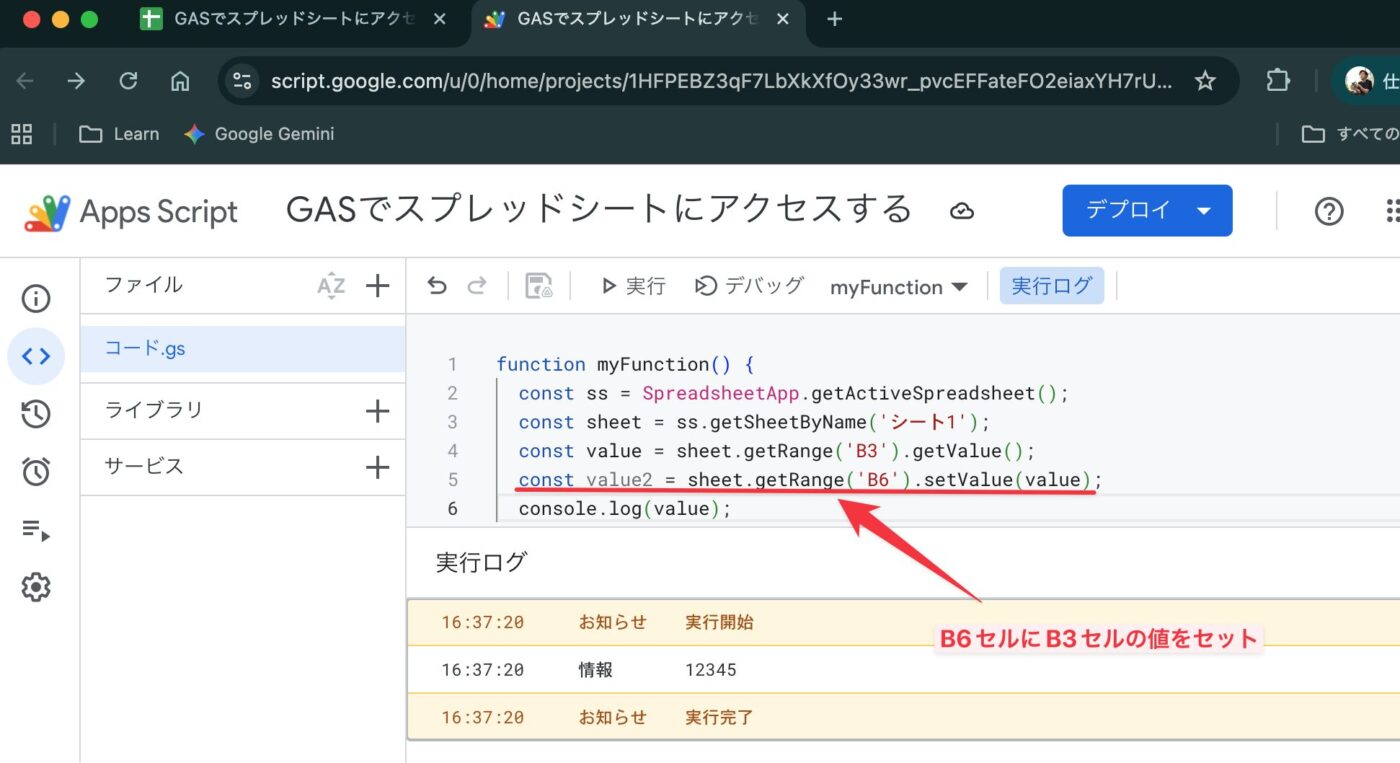Screen dimensions: 1400x763
Task: Open Project Settings gear icon
Action: coord(36,587)
